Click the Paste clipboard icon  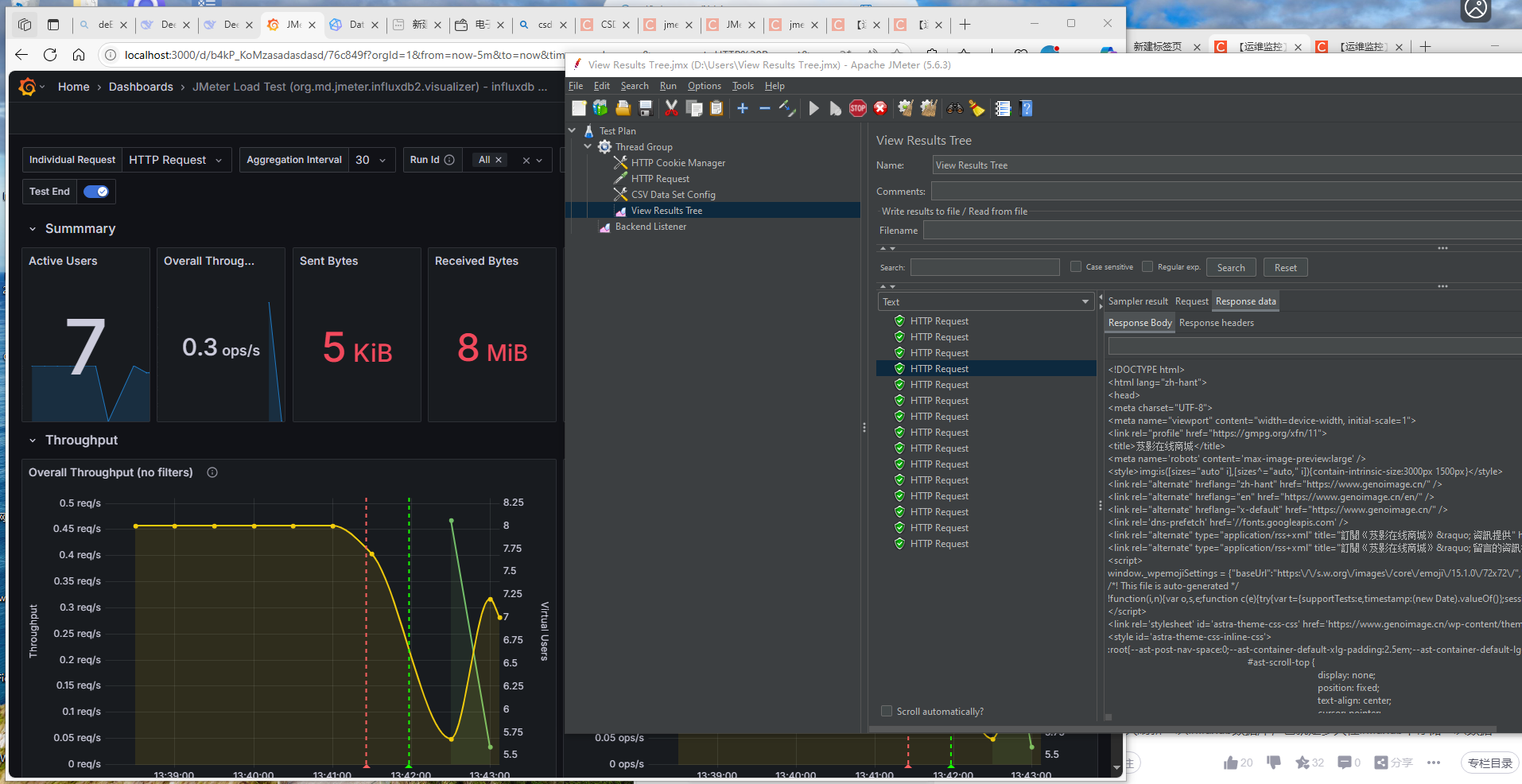pos(716,108)
